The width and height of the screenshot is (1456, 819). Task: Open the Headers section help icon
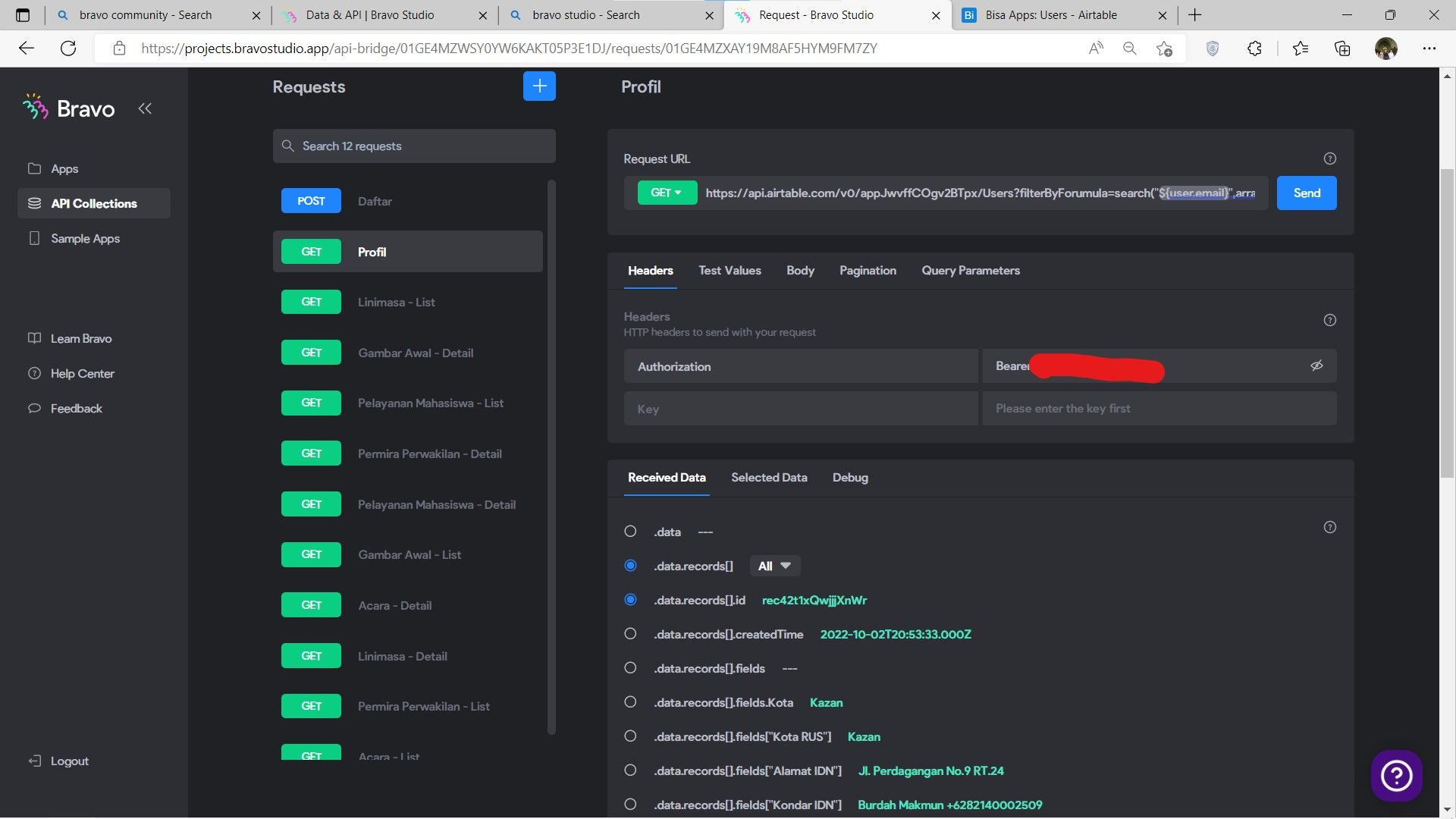(x=1329, y=320)
